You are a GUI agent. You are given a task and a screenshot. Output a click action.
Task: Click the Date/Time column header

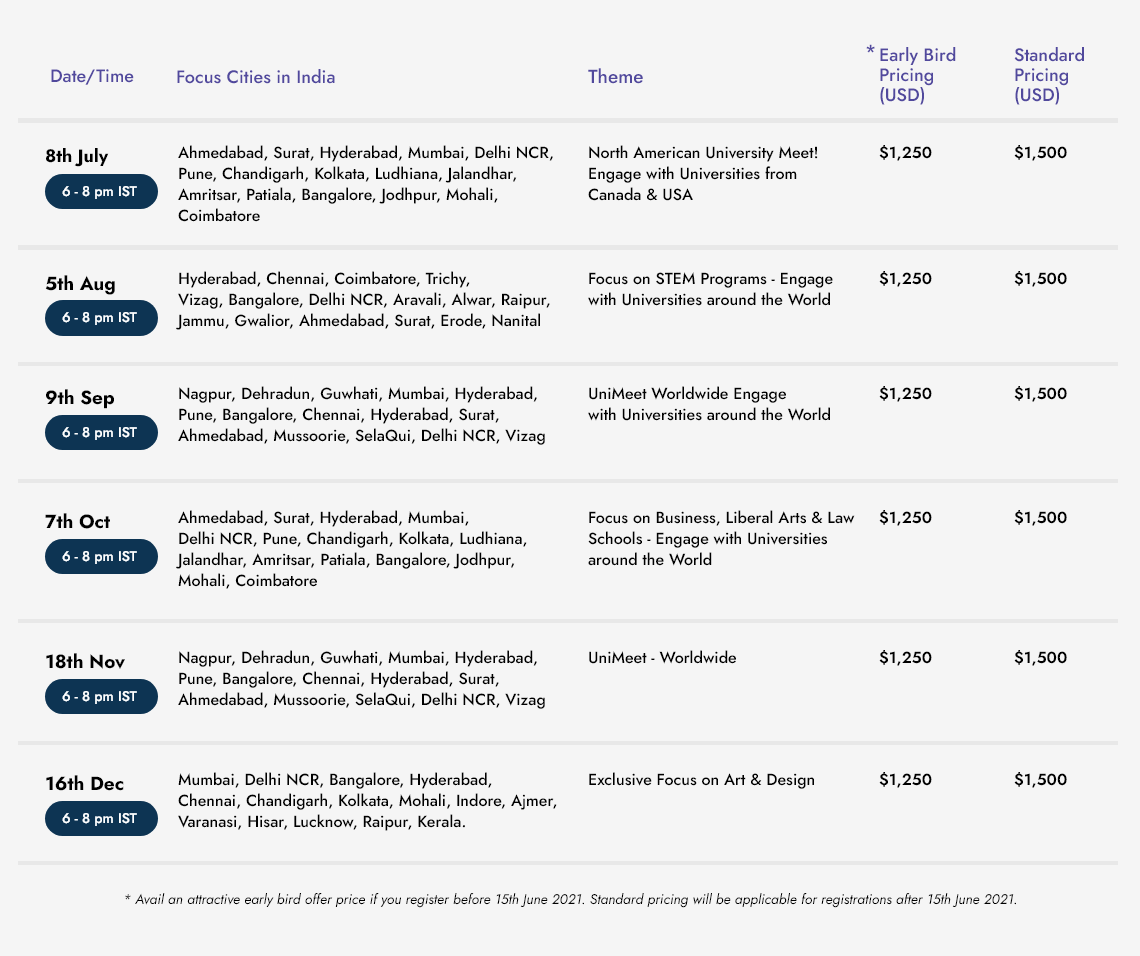pos(91,76)
